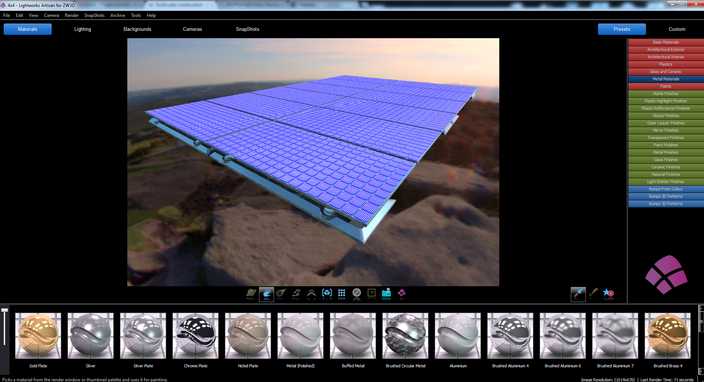The image size is (704, 382).
Task: Pick the Brushed Circular Metal thumbnail
Action: coord(405,336)
